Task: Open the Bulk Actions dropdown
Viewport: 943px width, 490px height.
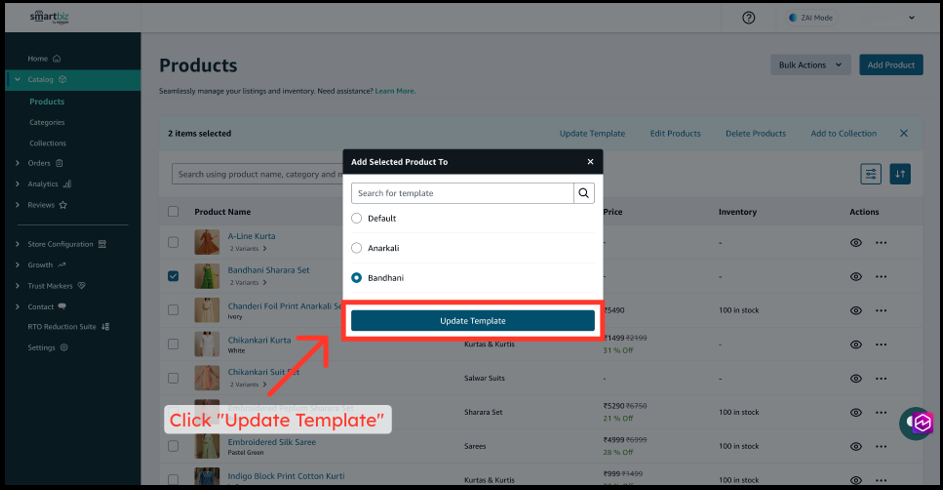Action: pyautogui.click(x=810, y=65)
